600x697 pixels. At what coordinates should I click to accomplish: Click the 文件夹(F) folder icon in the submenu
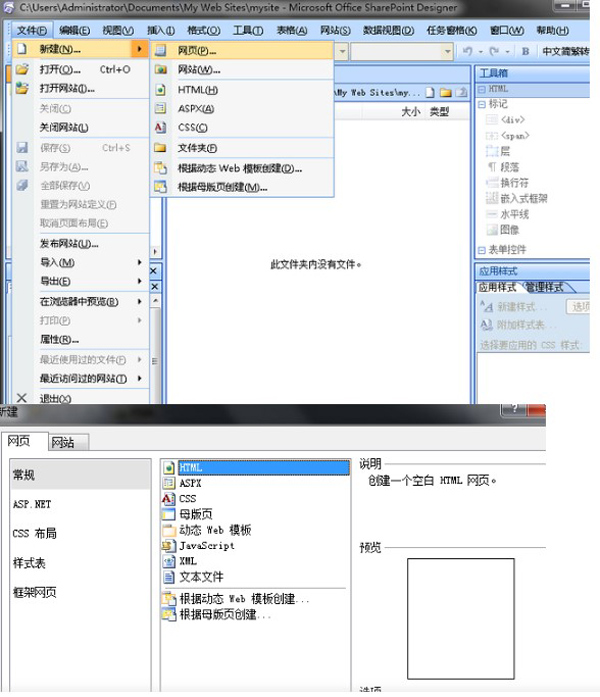coord(160,148)
